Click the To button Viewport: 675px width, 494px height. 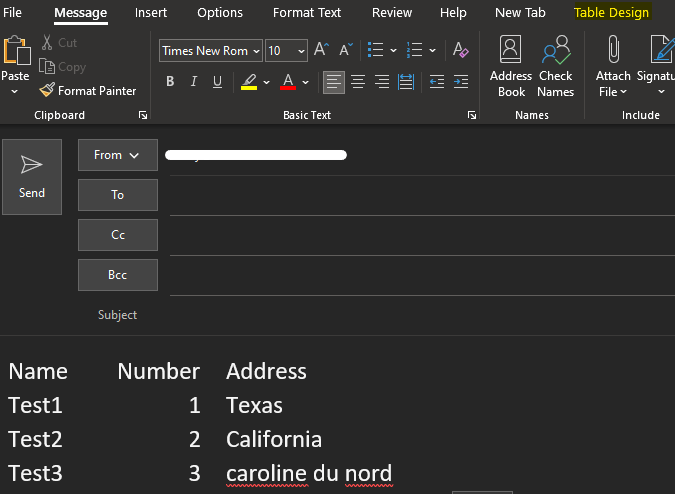click(x=118, y=195)
